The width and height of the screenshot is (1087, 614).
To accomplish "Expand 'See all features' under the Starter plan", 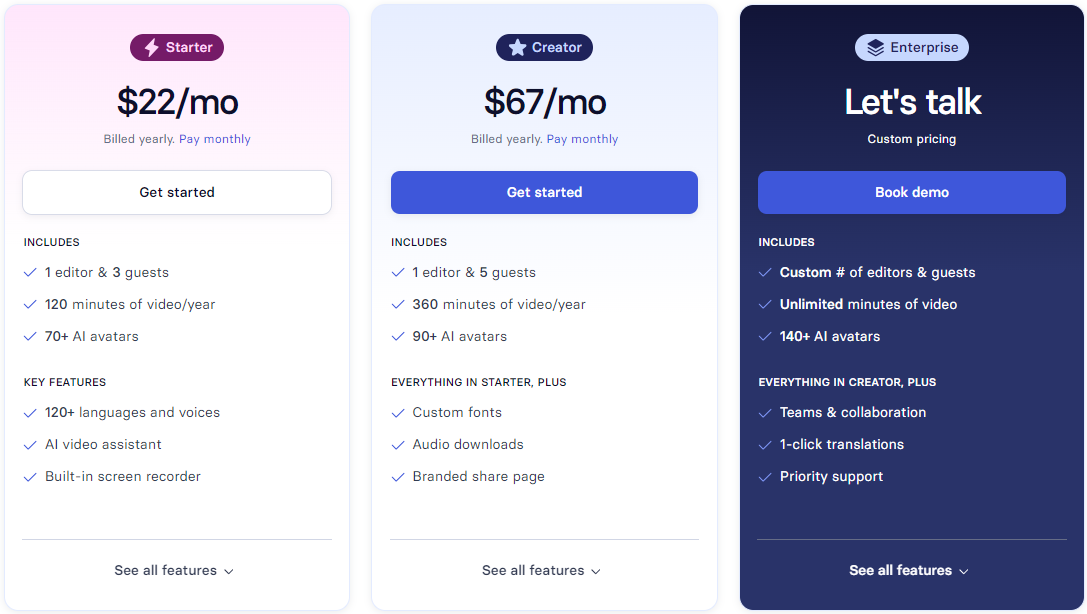I will 174,570.
